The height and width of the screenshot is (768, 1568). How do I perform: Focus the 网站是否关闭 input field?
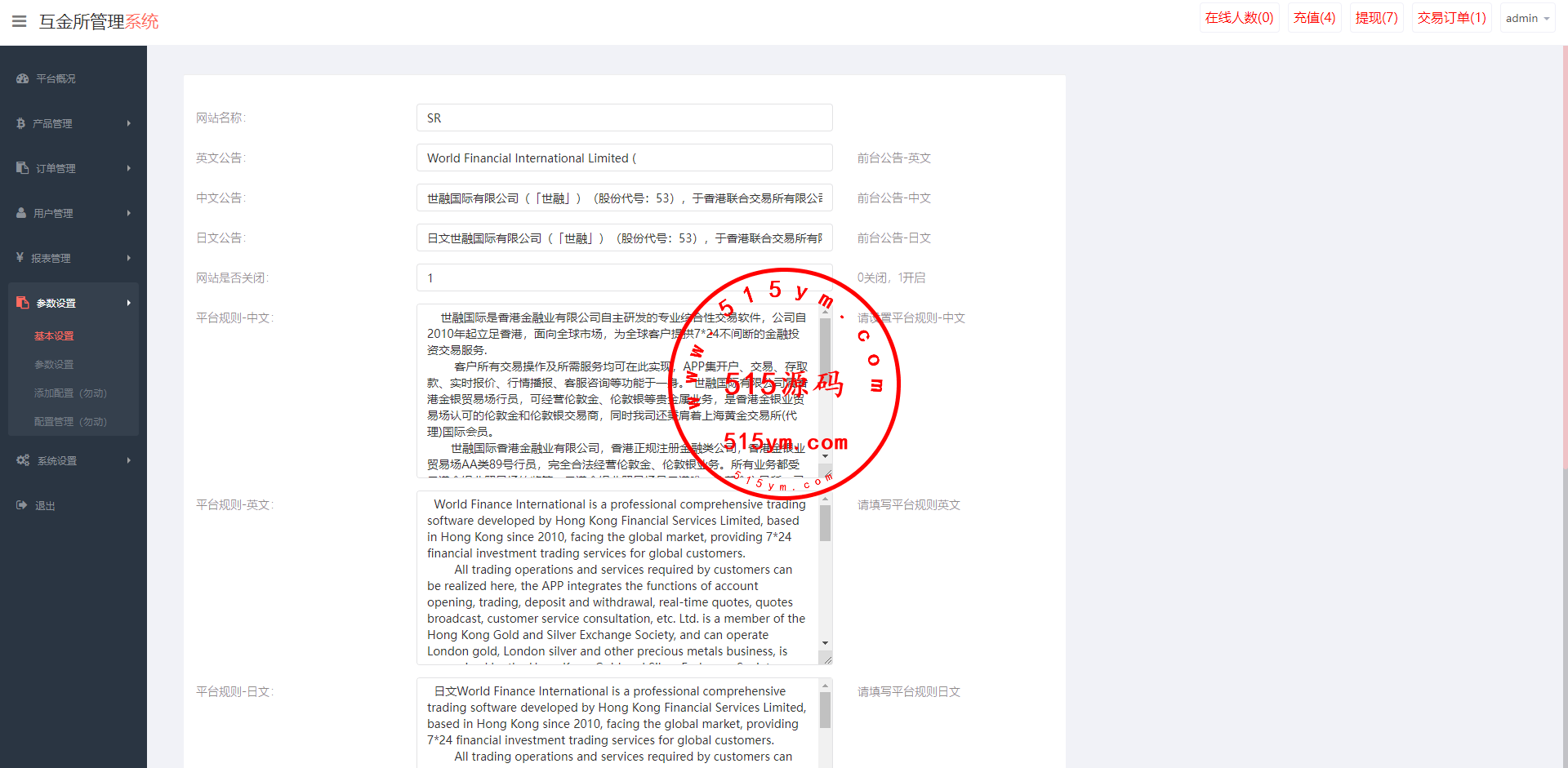click(624, 277)
